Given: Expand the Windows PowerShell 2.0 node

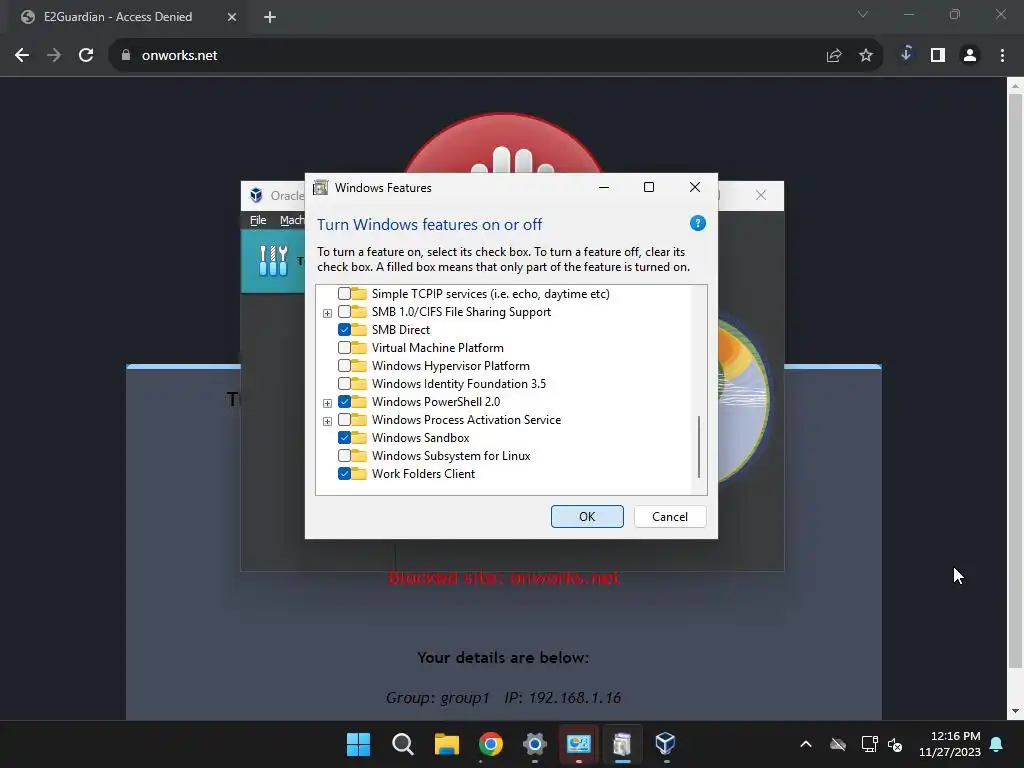Looking at the screenshot, I should pos(327,403).
